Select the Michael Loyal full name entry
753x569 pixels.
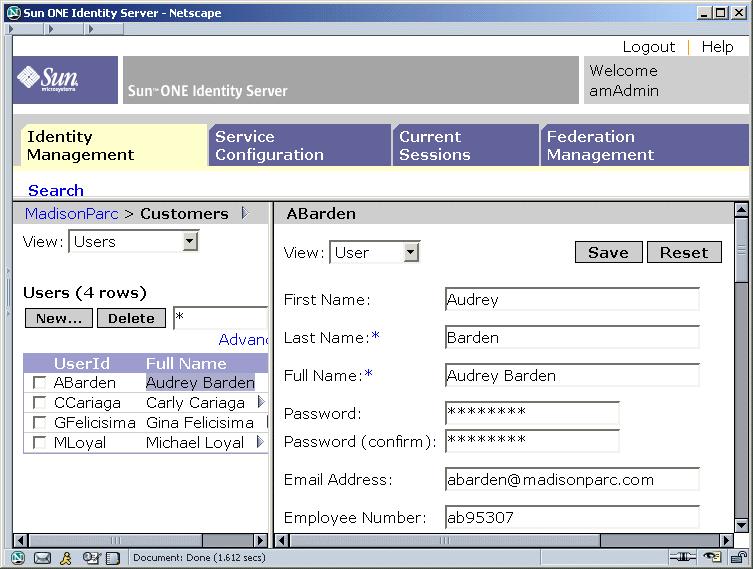click(195, 442)
